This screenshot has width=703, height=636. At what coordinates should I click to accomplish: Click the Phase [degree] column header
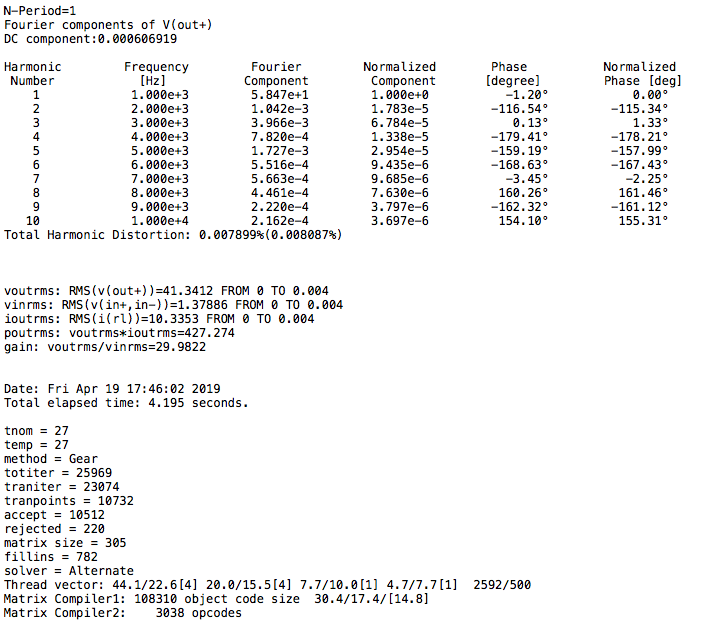(513, 74)
